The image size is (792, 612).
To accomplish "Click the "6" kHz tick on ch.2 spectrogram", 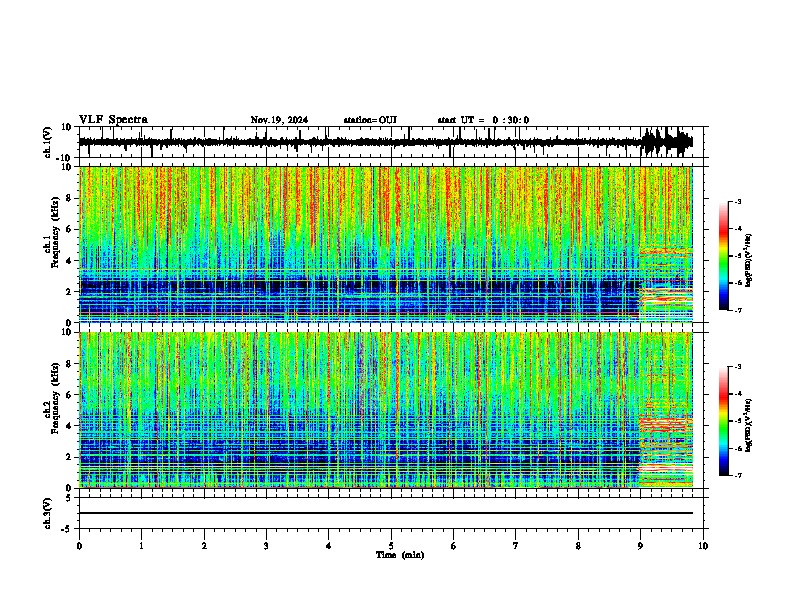I will click(x=69, y=395).
